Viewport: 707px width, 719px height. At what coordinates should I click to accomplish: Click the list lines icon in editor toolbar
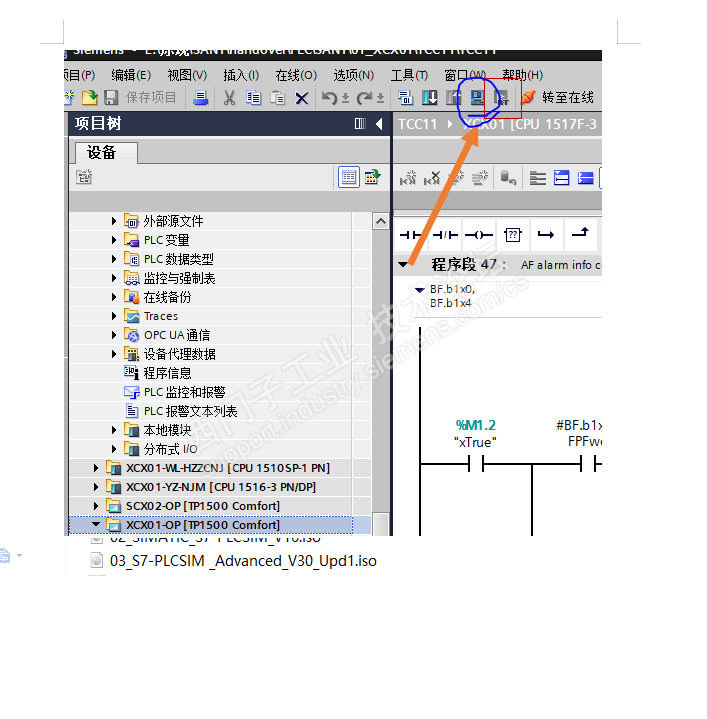coord(537,177)
